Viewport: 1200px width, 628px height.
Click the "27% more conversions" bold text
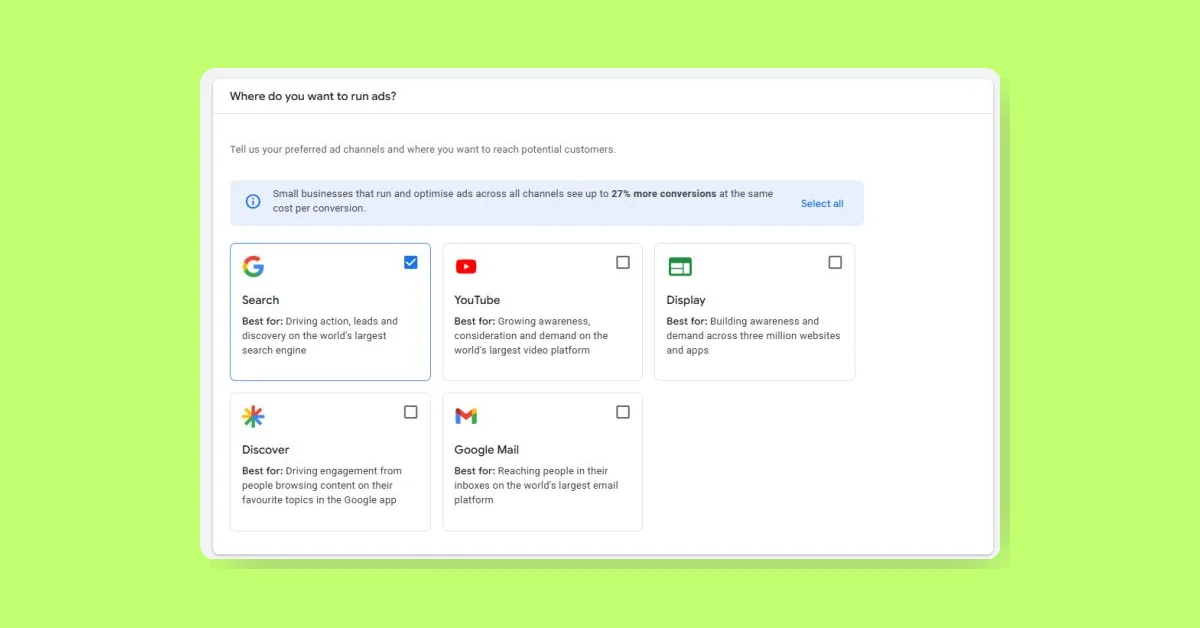pos(663,194)
